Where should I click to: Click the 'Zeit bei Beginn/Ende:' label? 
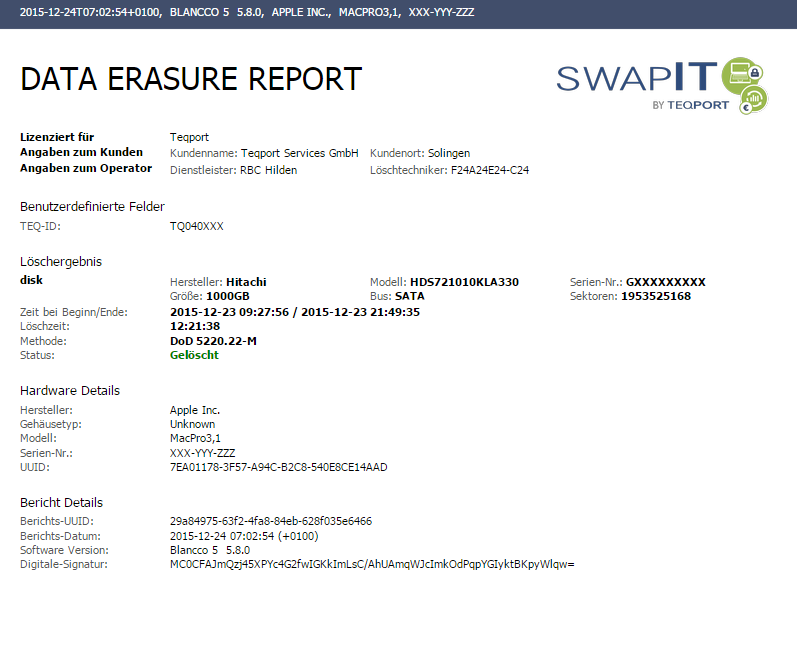point(74,312)
